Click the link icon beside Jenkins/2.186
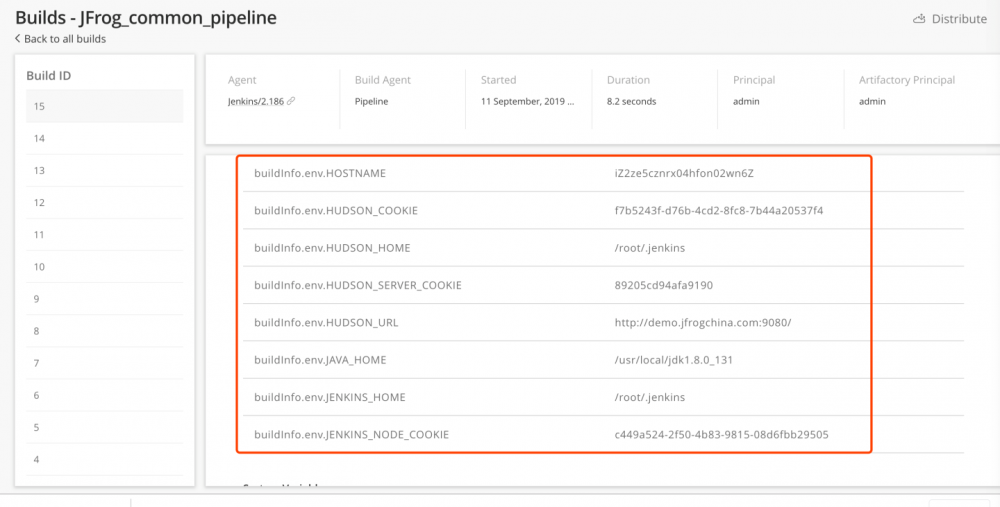 [291, 101]
